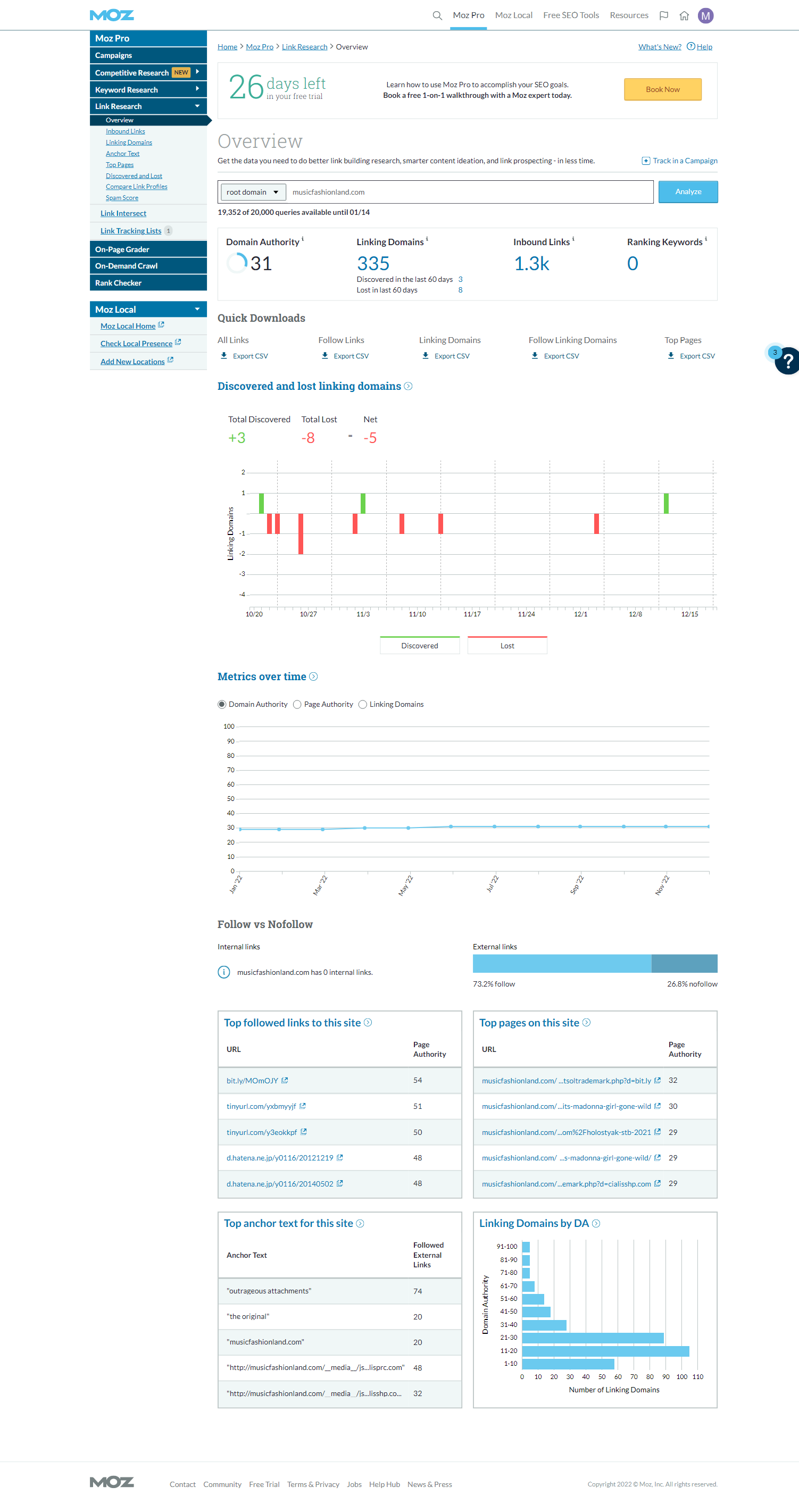
Task: Select the Page Authority radio button
Action: click(x=297, y=704)
